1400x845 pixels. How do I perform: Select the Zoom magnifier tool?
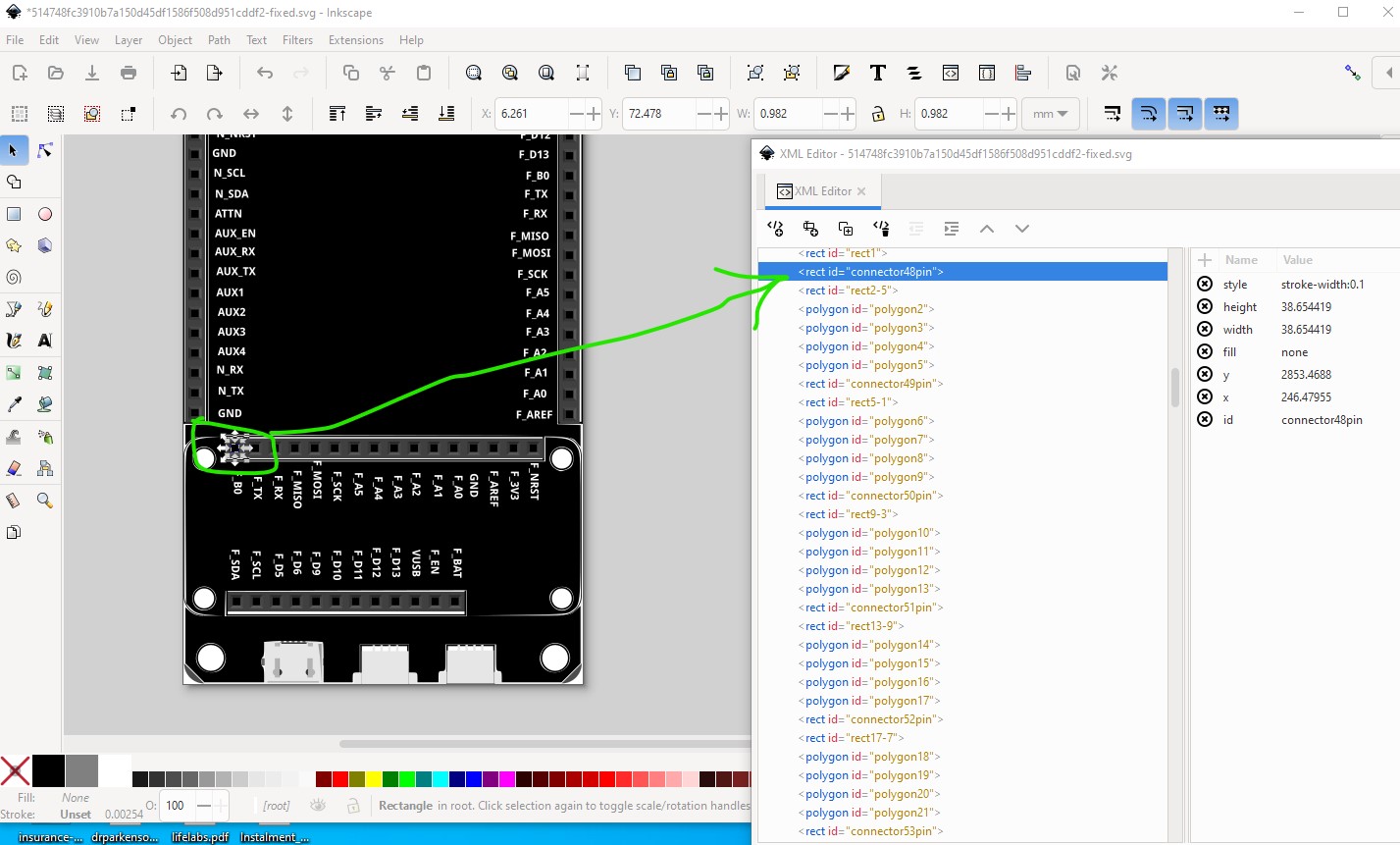[45, 501]
